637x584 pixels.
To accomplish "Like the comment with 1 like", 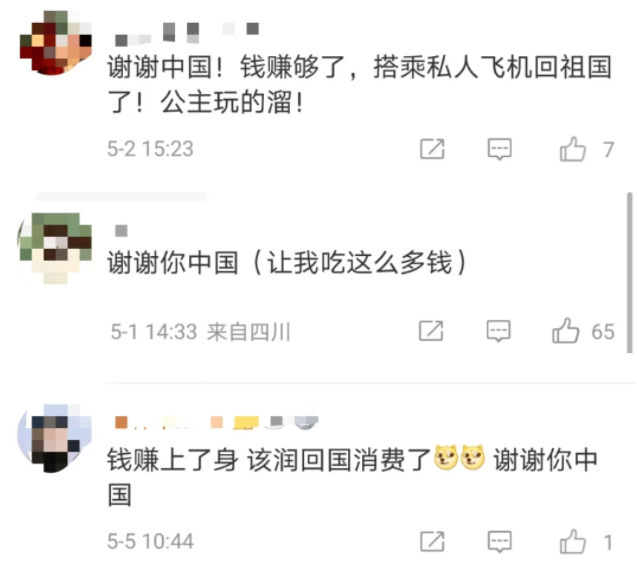I will coord(572,542).
